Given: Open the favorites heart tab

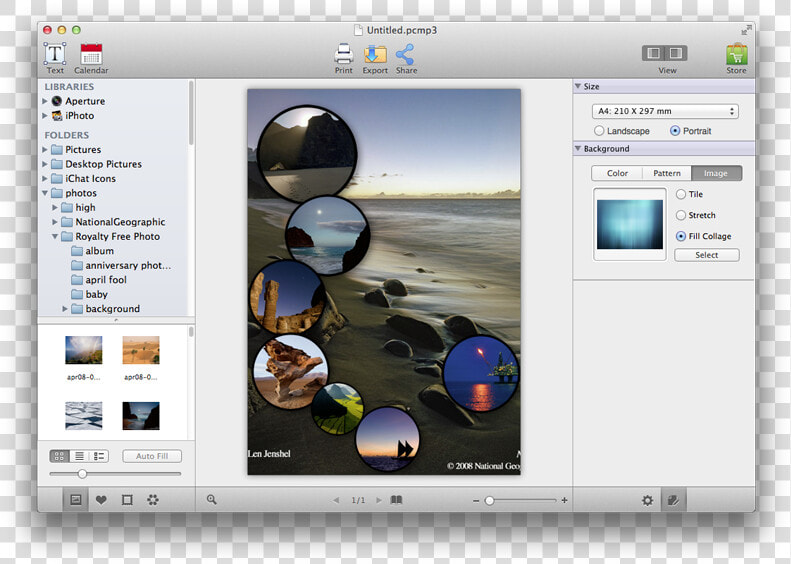Looking at the screenshot, I should pyautogui.click(x=101, y=500).
